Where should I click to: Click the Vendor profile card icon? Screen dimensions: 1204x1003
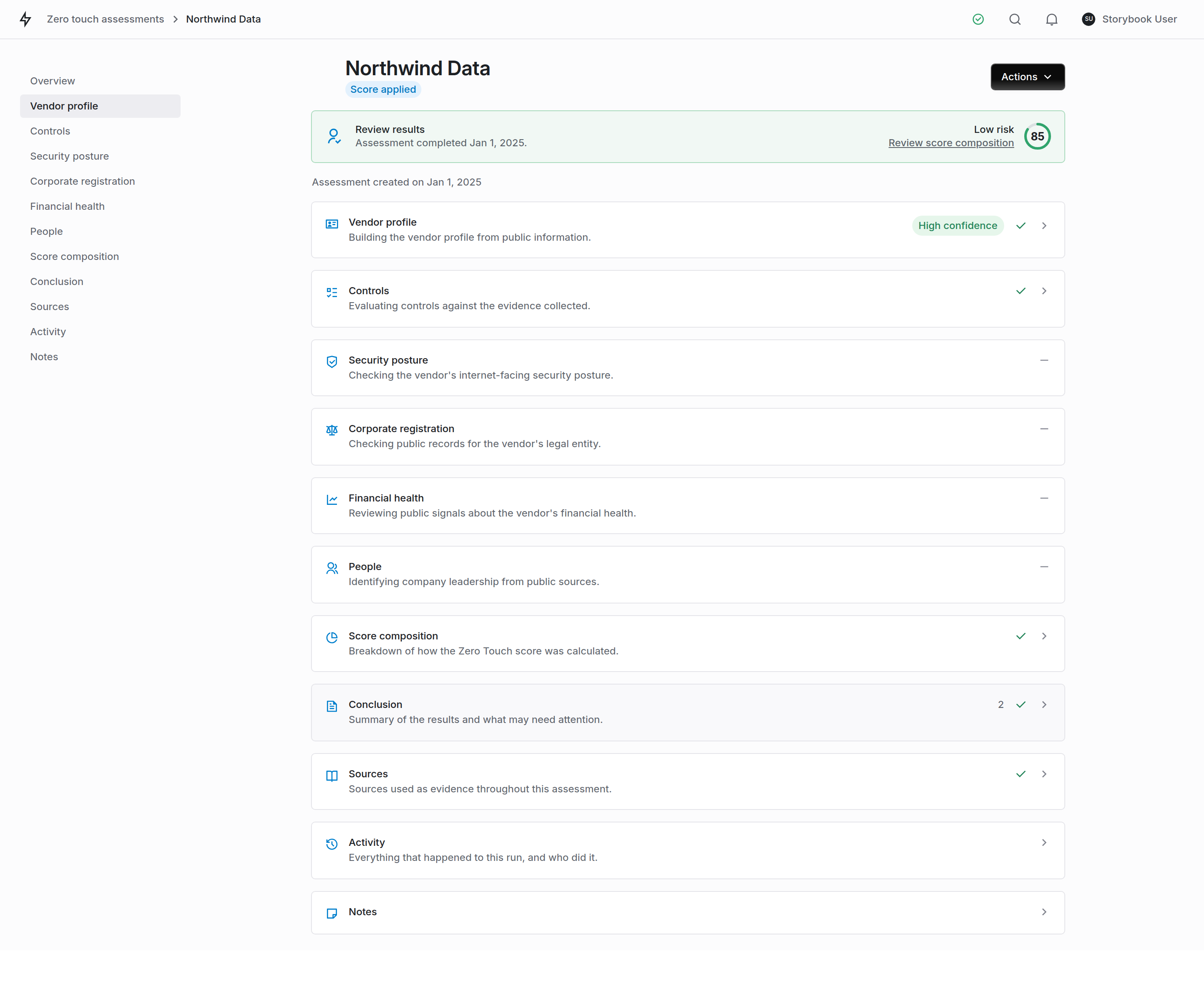(x=332, y=224)
